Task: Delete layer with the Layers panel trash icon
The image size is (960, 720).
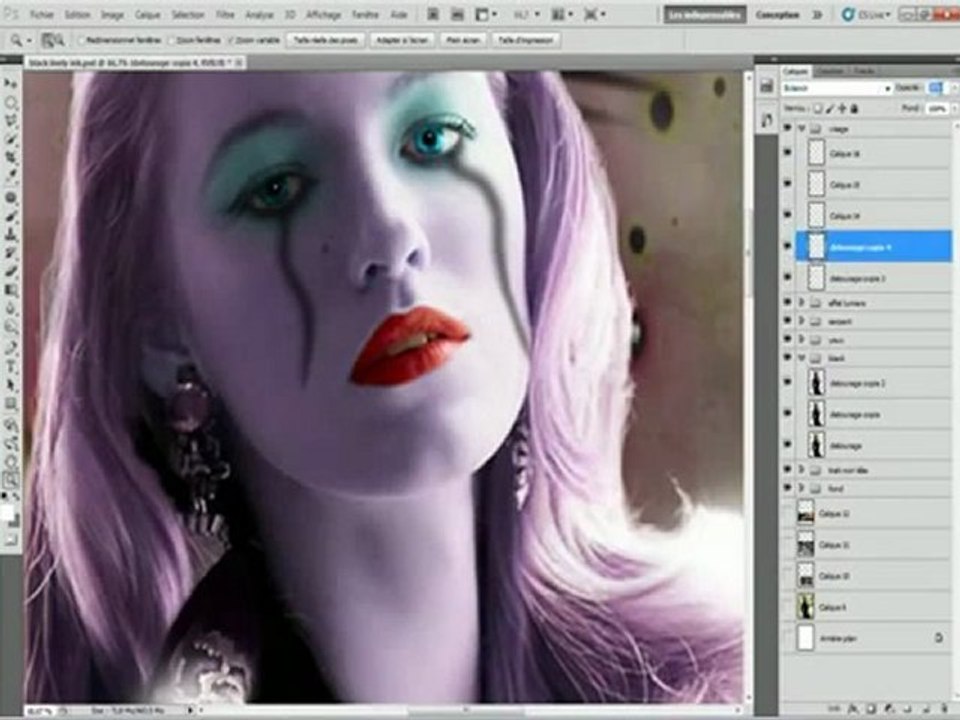Action: pos(943,709)
